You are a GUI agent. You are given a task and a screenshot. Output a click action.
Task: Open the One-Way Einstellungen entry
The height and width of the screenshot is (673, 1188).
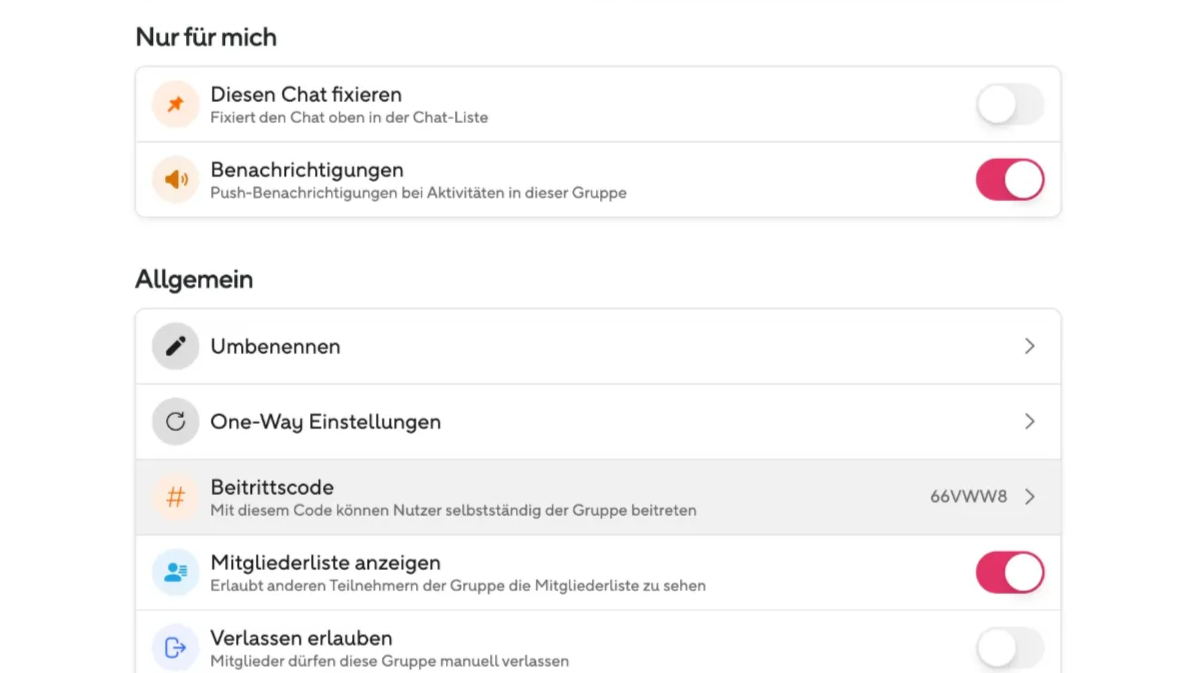(x=598, y=421)
